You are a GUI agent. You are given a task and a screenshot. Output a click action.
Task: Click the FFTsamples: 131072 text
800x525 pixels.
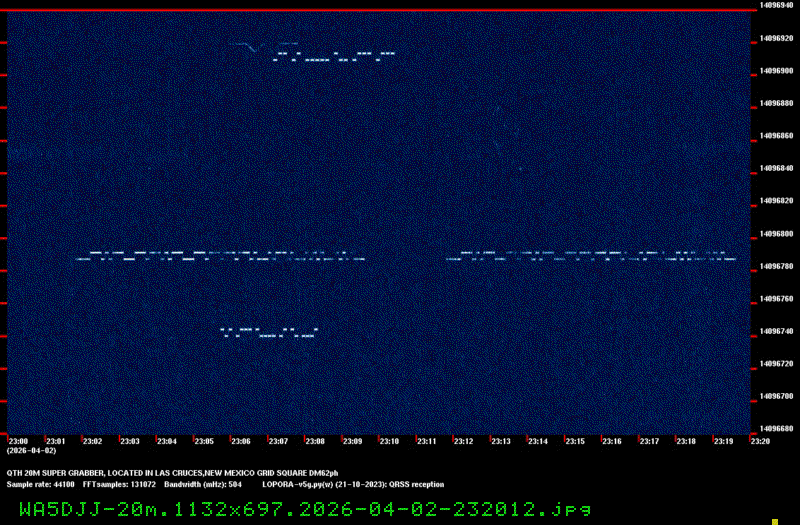coord(119,485)
